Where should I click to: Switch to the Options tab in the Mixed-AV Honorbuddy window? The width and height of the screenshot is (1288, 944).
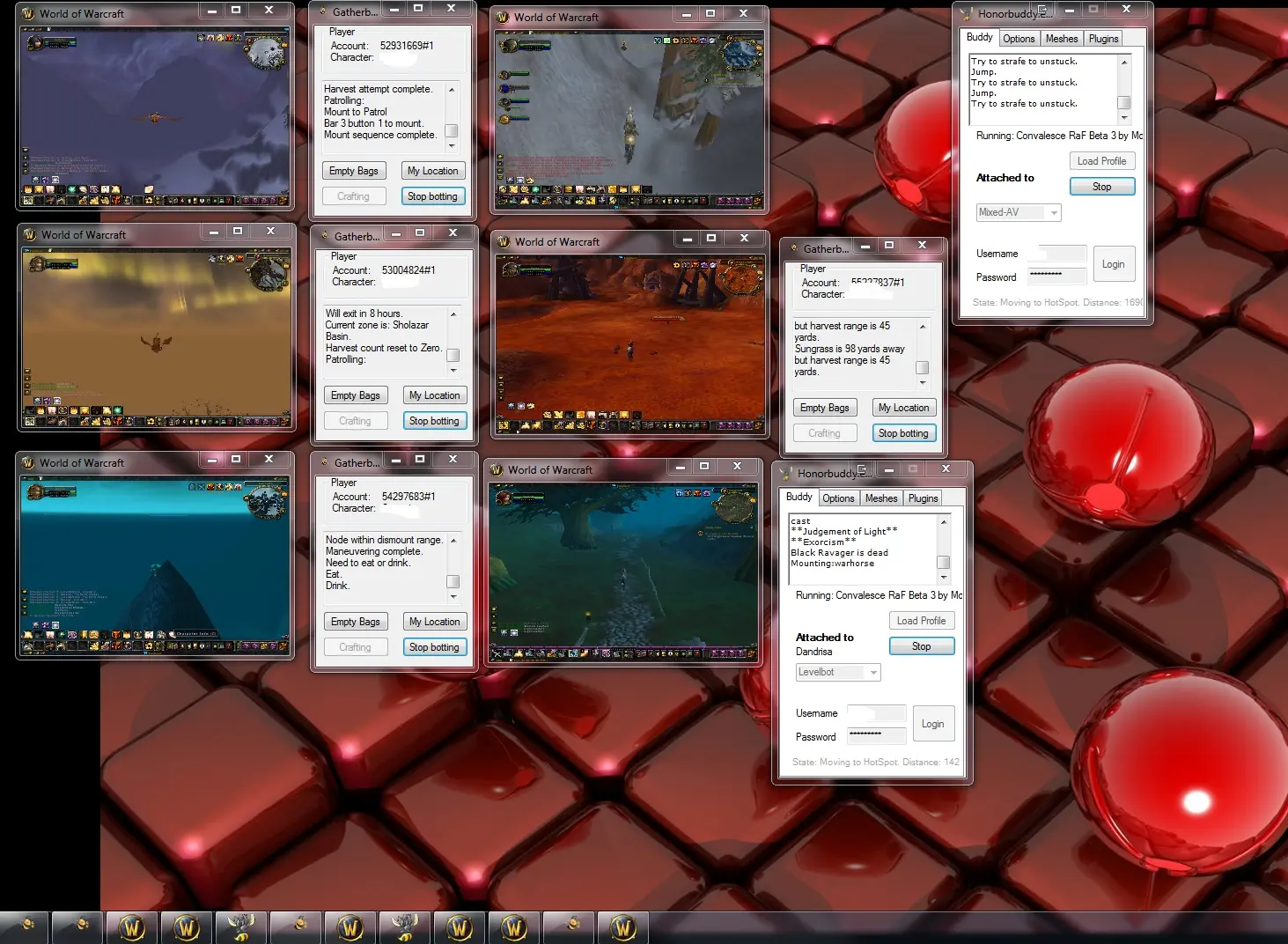1019,39
